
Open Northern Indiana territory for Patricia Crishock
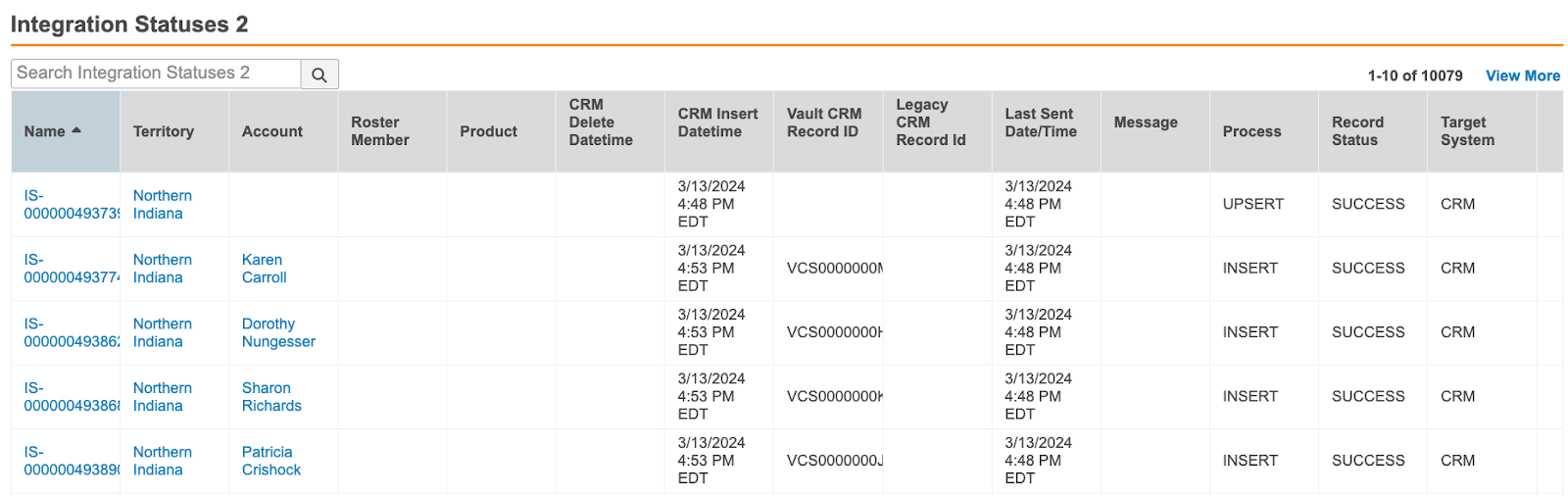(162, 461)
